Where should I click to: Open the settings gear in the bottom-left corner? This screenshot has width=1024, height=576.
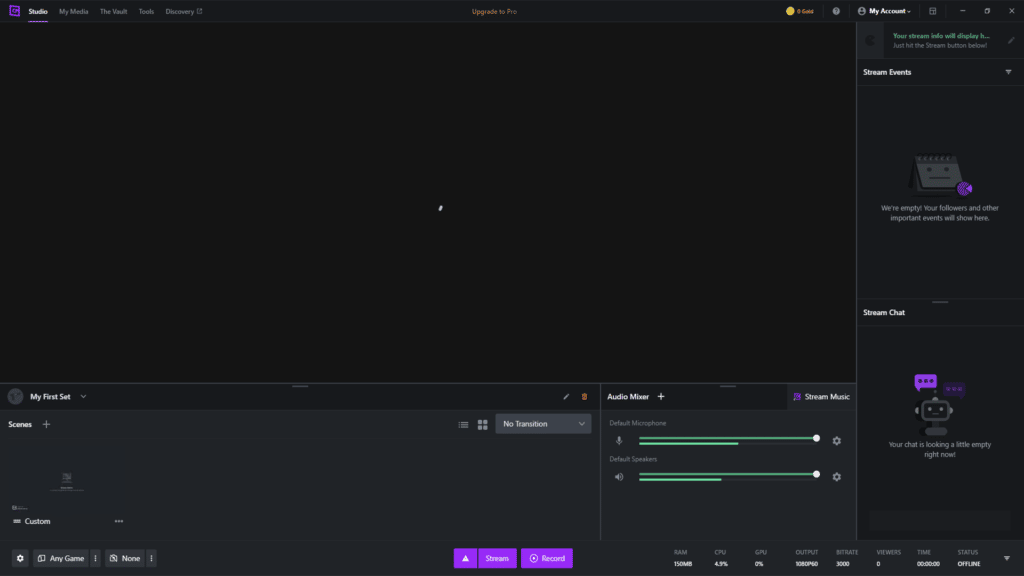coord(20,558)
